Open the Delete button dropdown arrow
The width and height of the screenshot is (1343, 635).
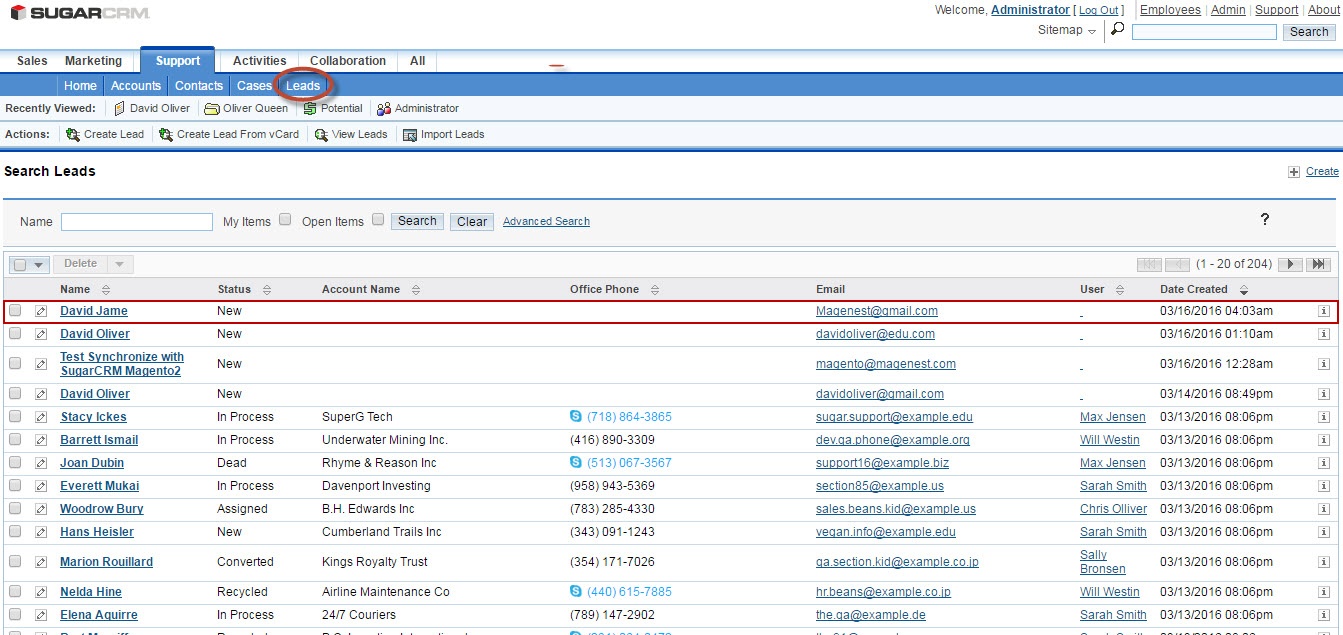[x=119, y=264]
